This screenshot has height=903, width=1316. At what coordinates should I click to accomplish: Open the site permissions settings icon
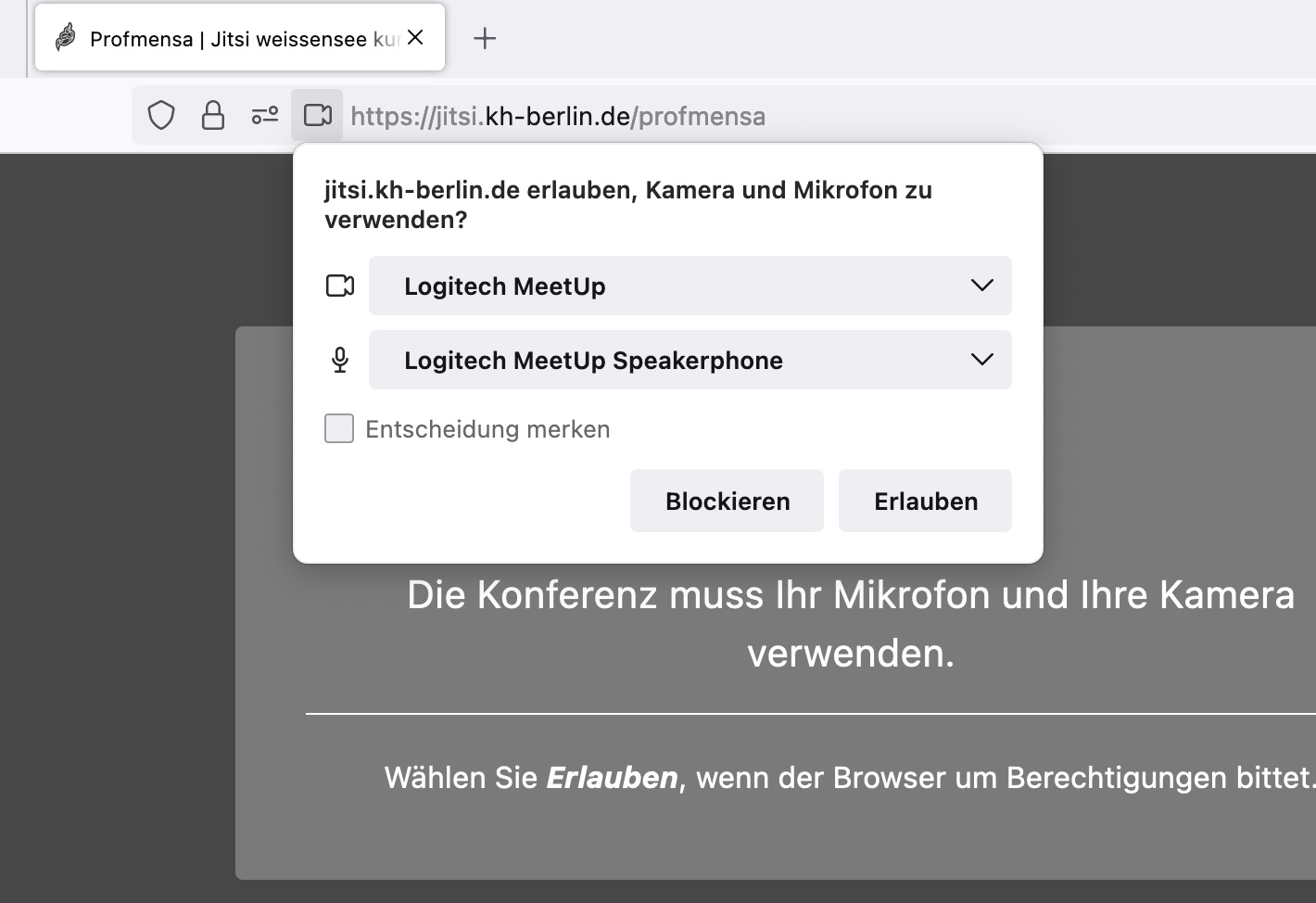coord(265,116)
